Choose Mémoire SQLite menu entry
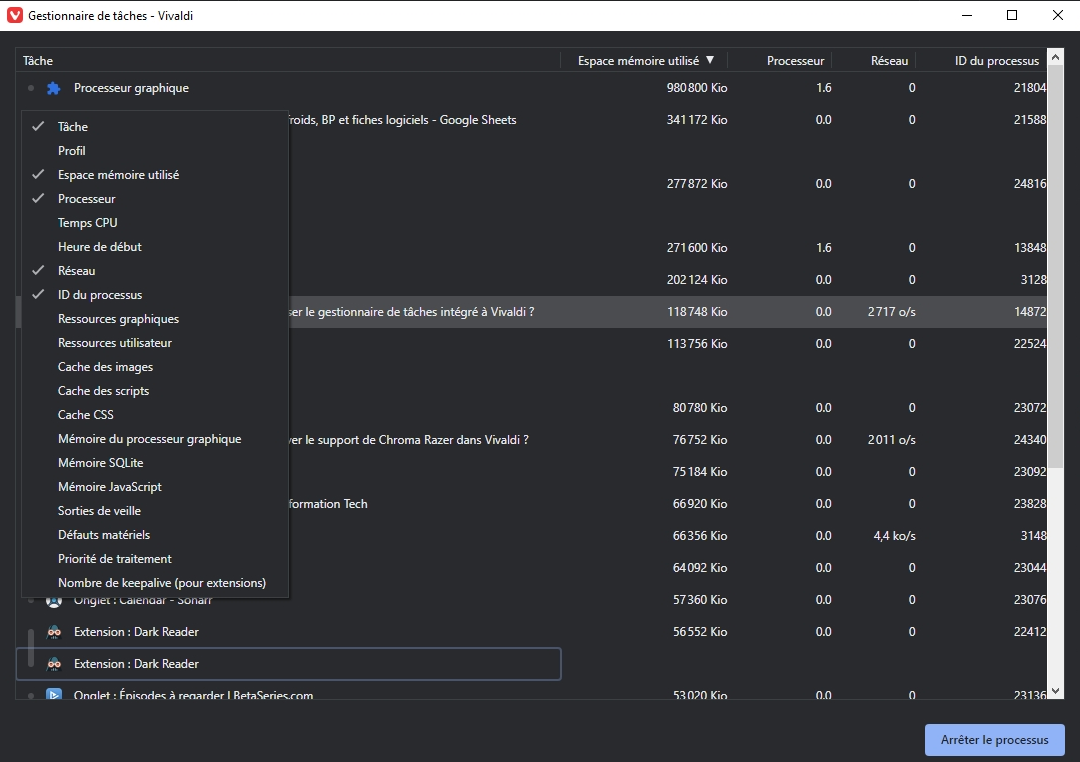1080x762 pixels. point(155,463)
